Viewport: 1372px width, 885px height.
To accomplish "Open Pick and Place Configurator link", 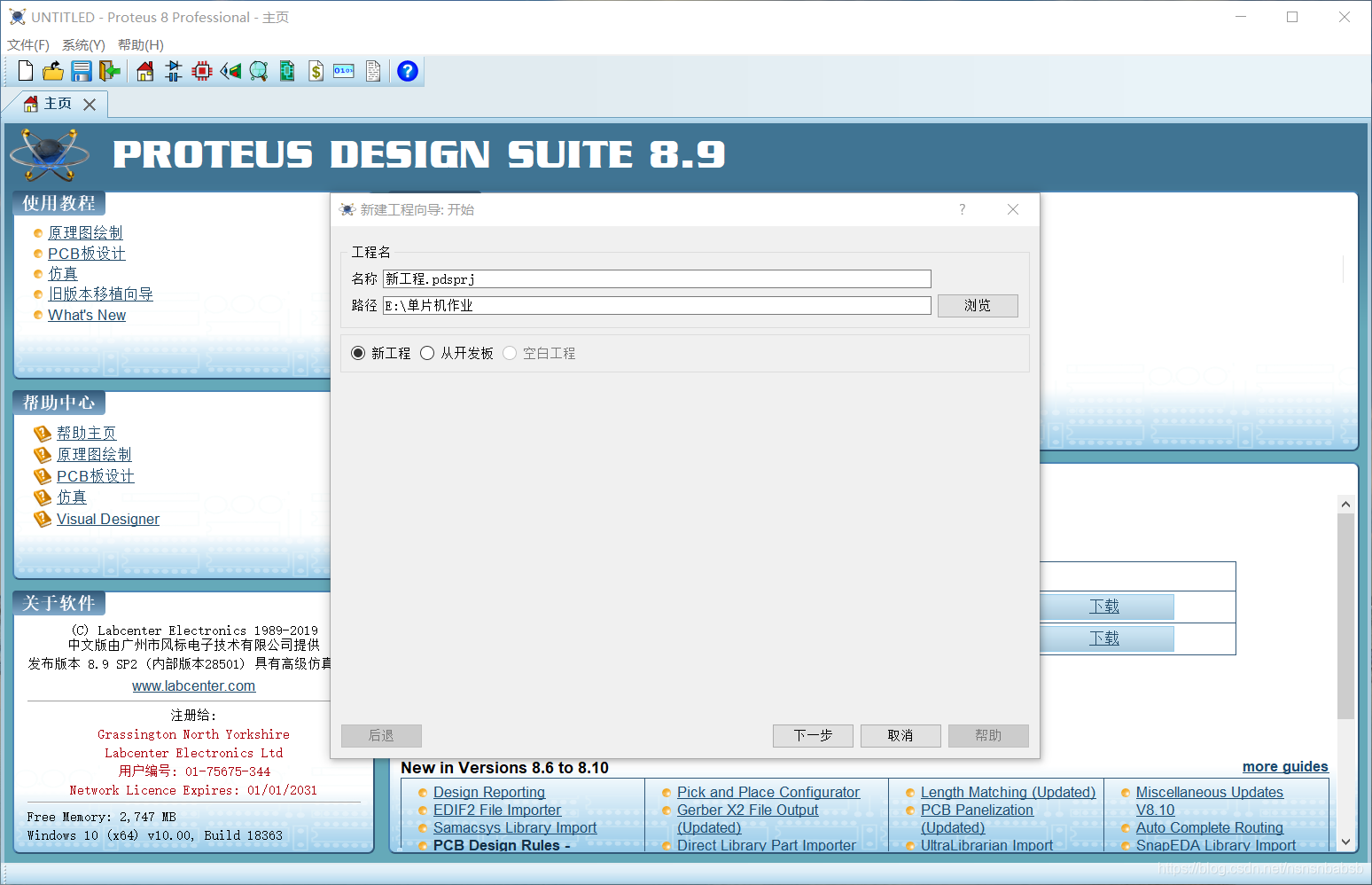I will 768,793.
